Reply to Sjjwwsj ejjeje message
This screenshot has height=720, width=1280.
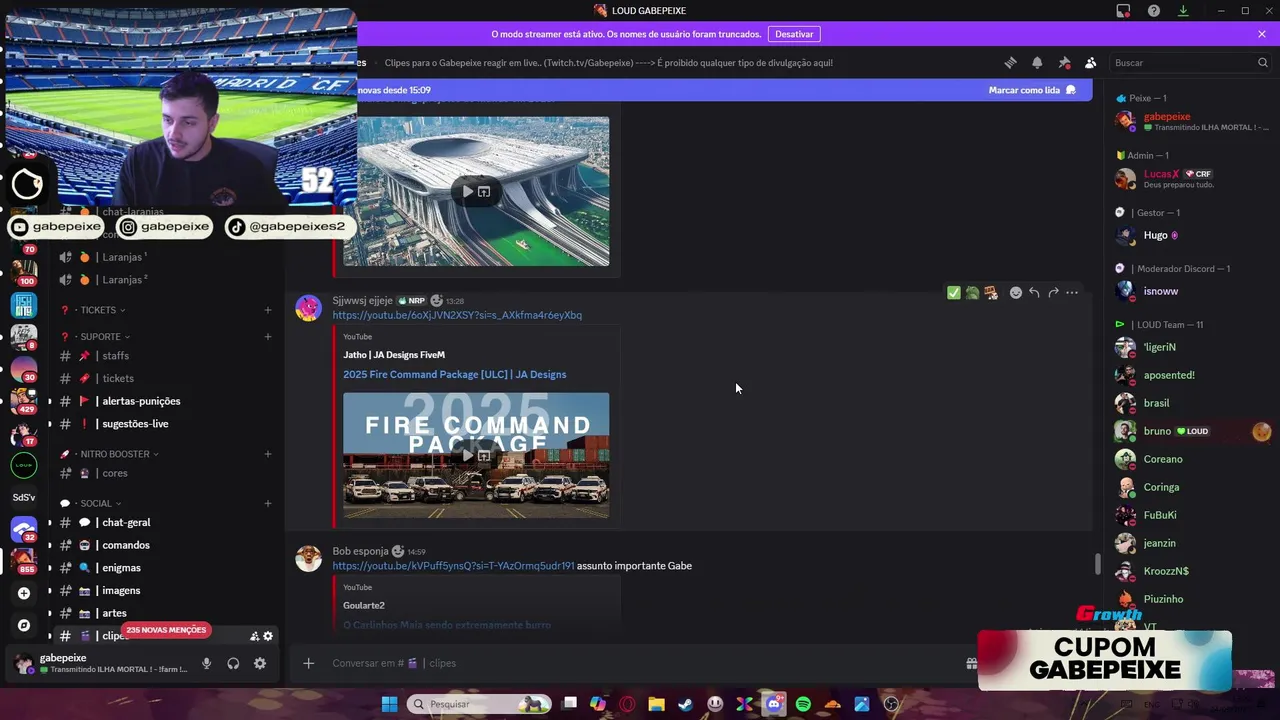pos(1034,293)
